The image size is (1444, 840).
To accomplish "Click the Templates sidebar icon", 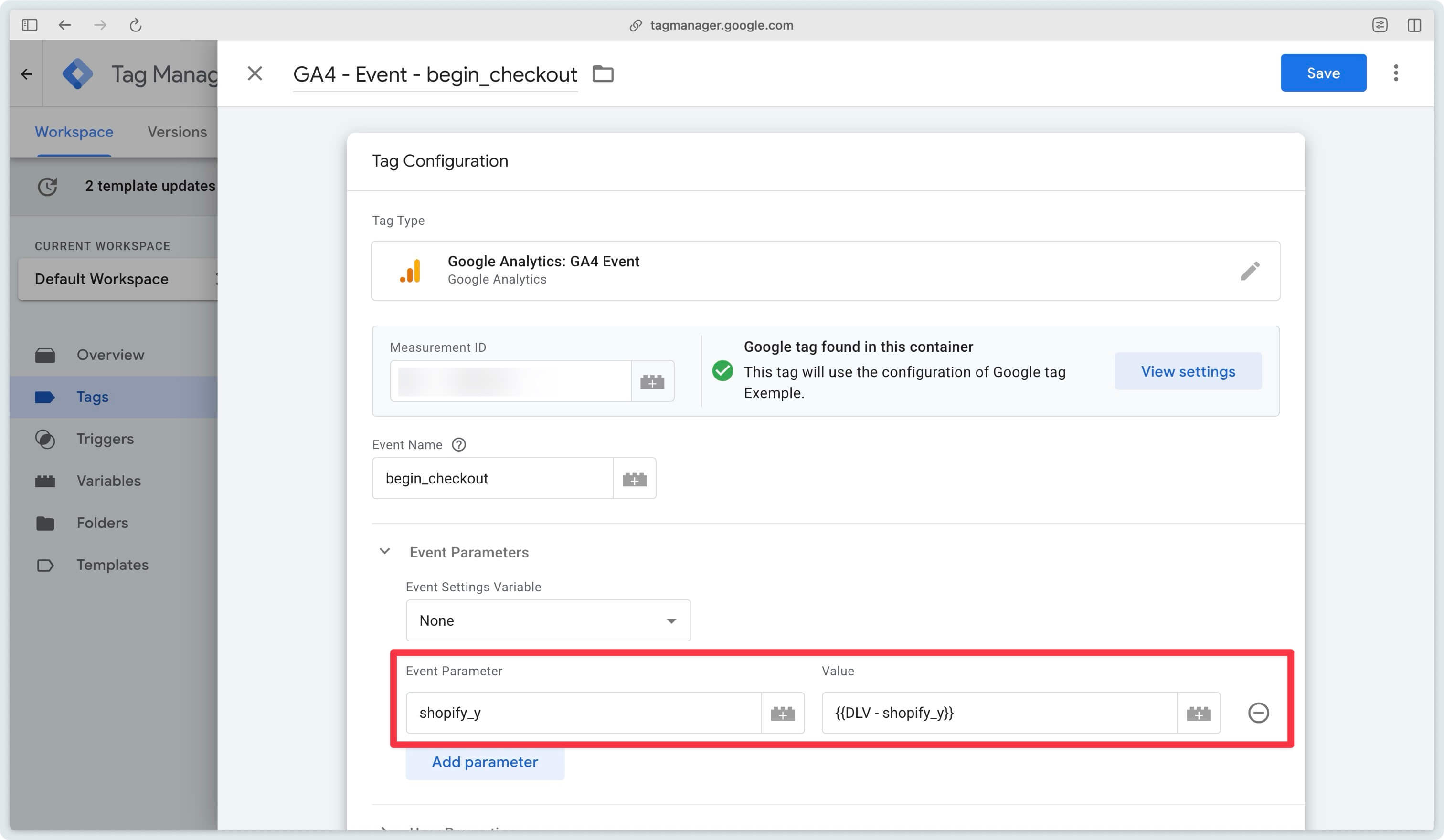I will tap(45, 565).
